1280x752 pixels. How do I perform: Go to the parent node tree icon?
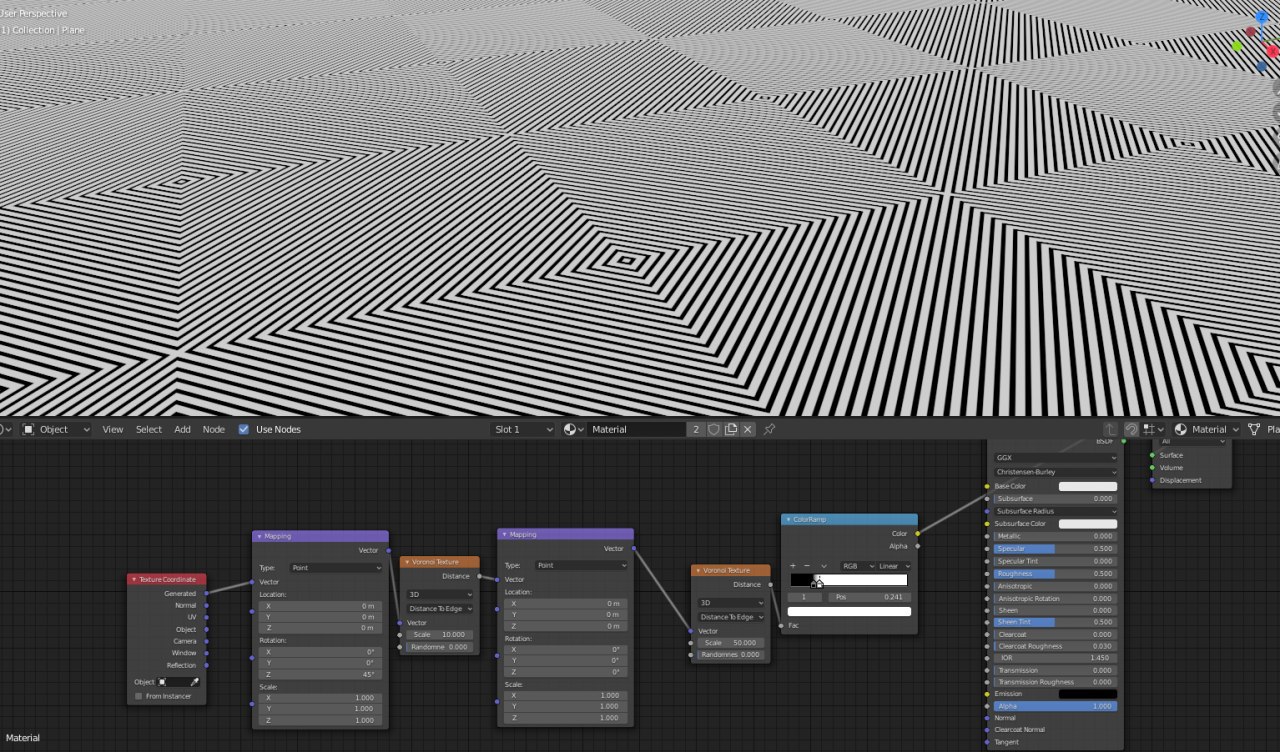click(x=1110, y=429)
